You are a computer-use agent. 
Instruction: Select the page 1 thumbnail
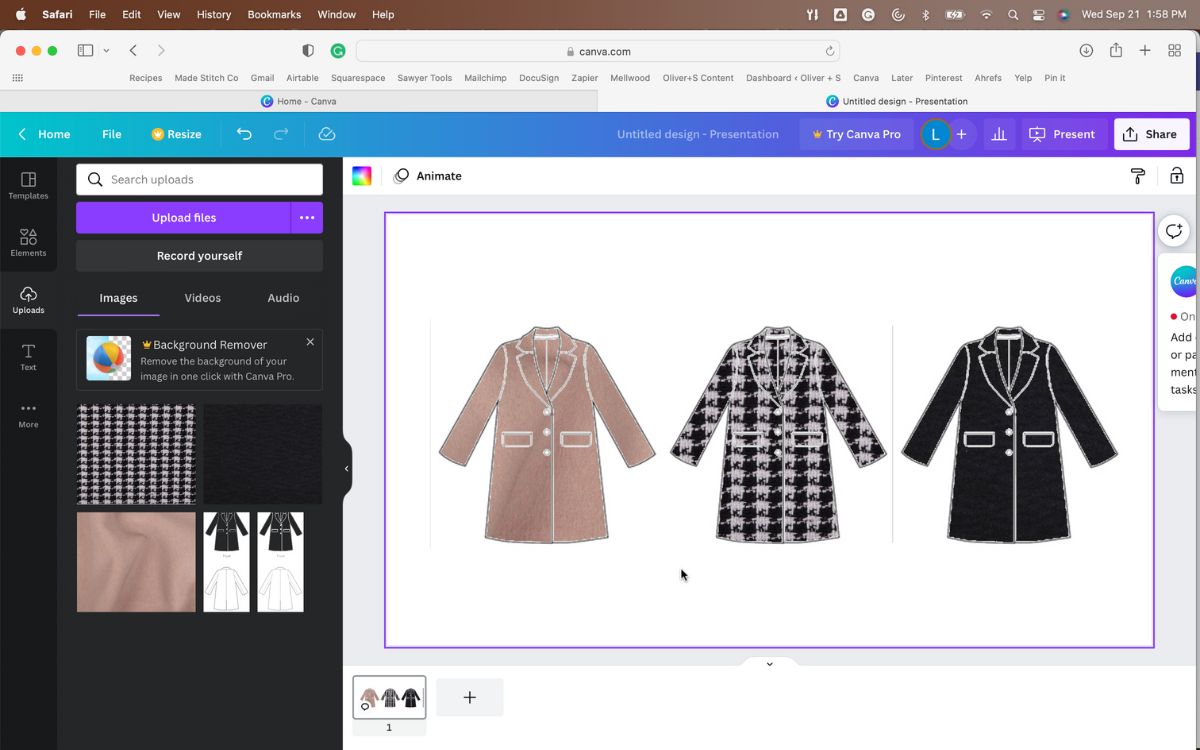389,697
